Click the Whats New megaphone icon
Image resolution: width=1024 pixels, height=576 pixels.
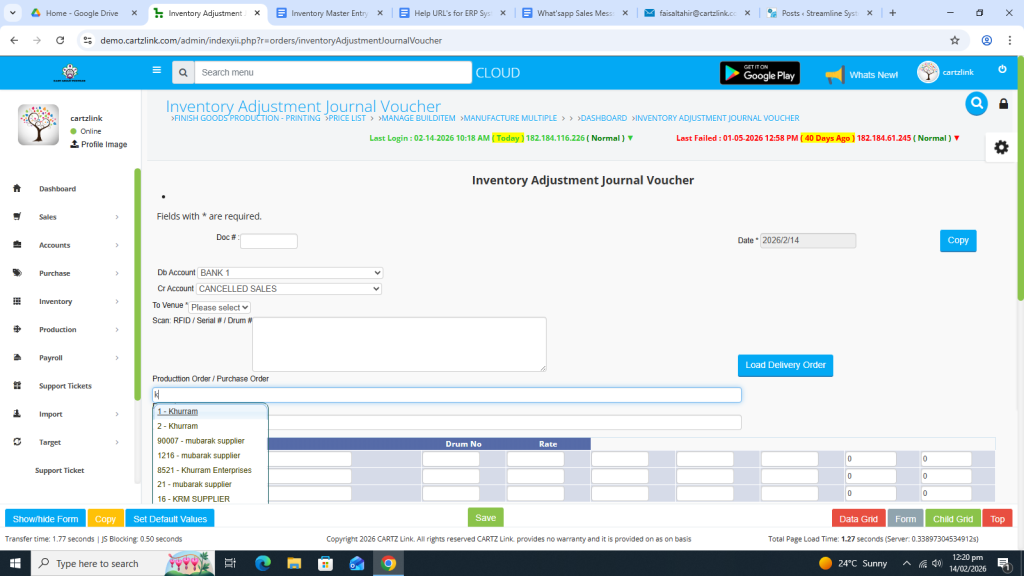click(x=834, y=75)
